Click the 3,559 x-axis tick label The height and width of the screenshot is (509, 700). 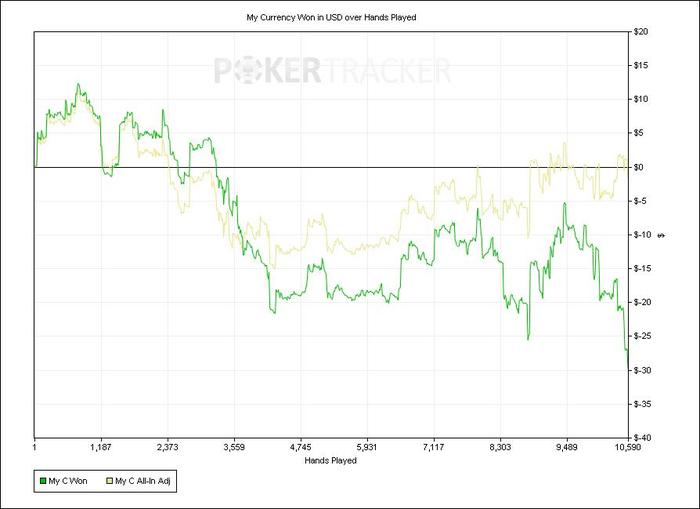click(x=234, y=447)
